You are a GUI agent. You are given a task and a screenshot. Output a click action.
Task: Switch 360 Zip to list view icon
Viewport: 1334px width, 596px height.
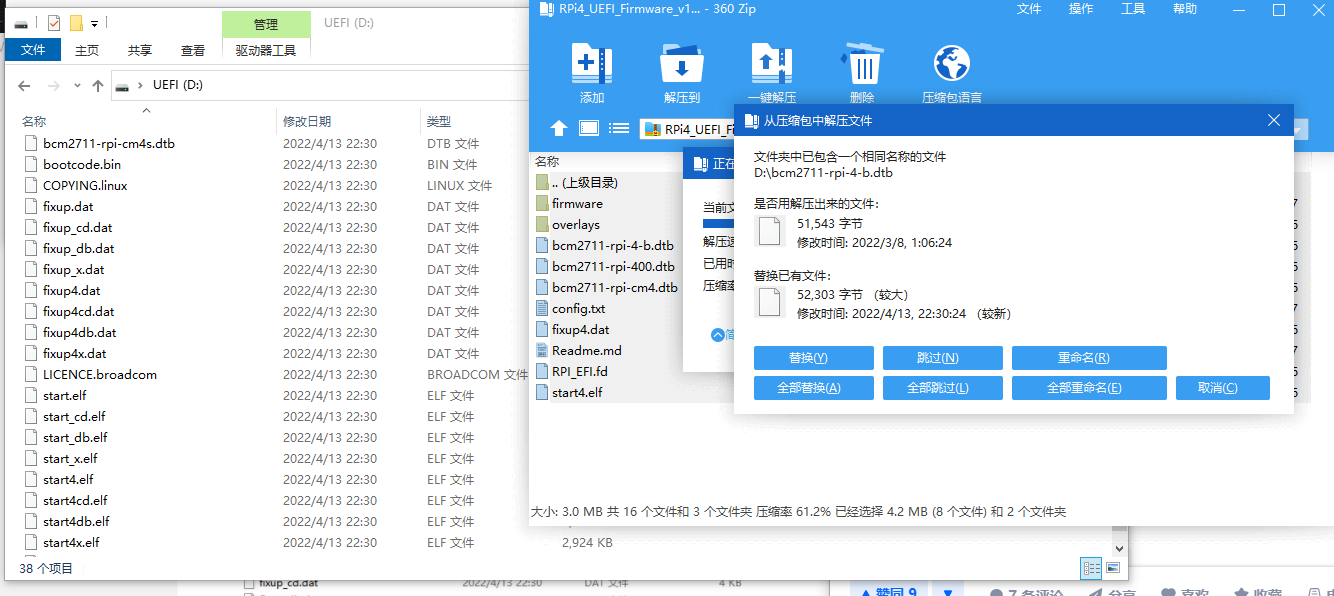619,128
